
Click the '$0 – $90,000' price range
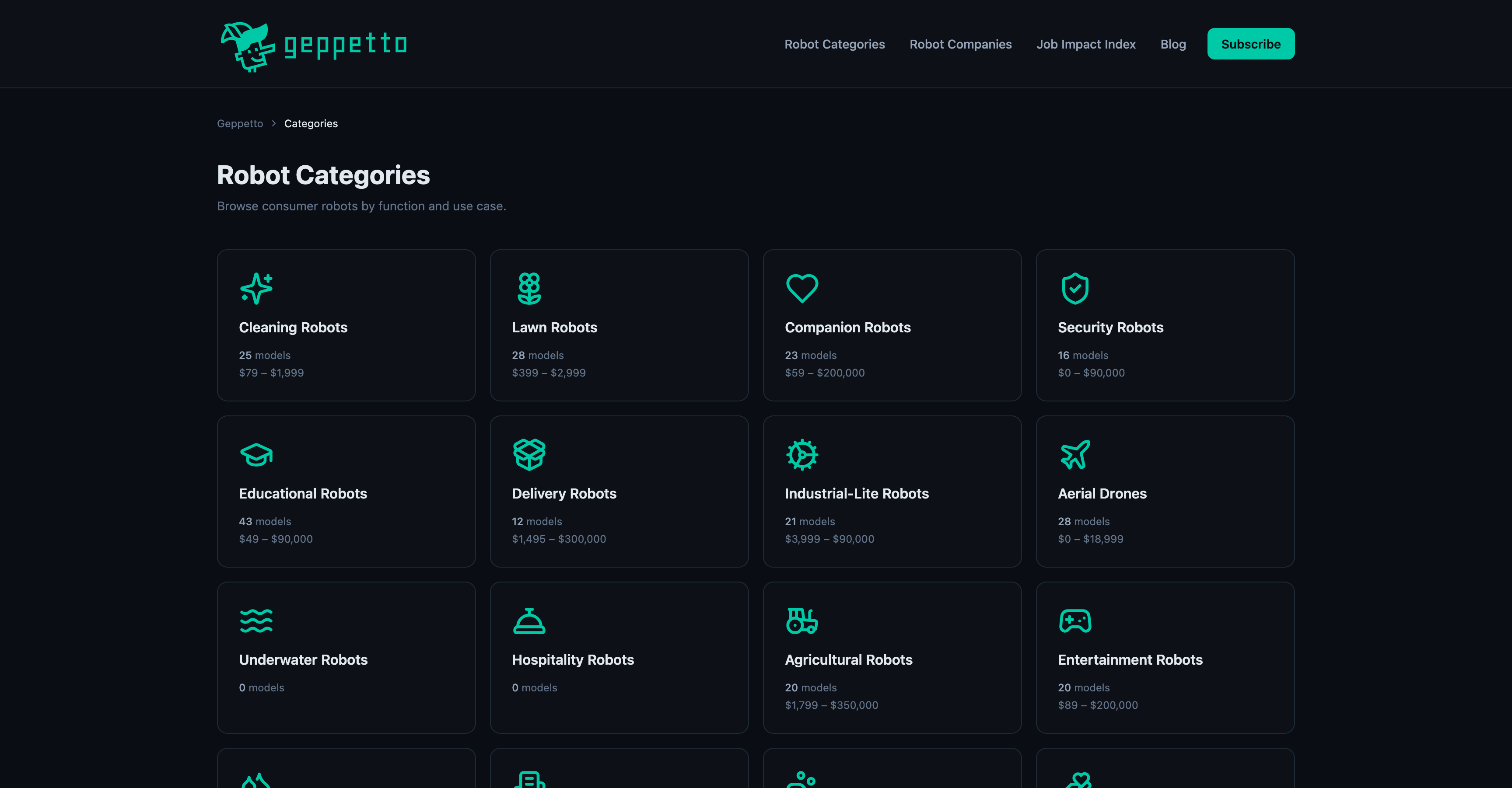pyautogui.click(x=1091, y=373)
